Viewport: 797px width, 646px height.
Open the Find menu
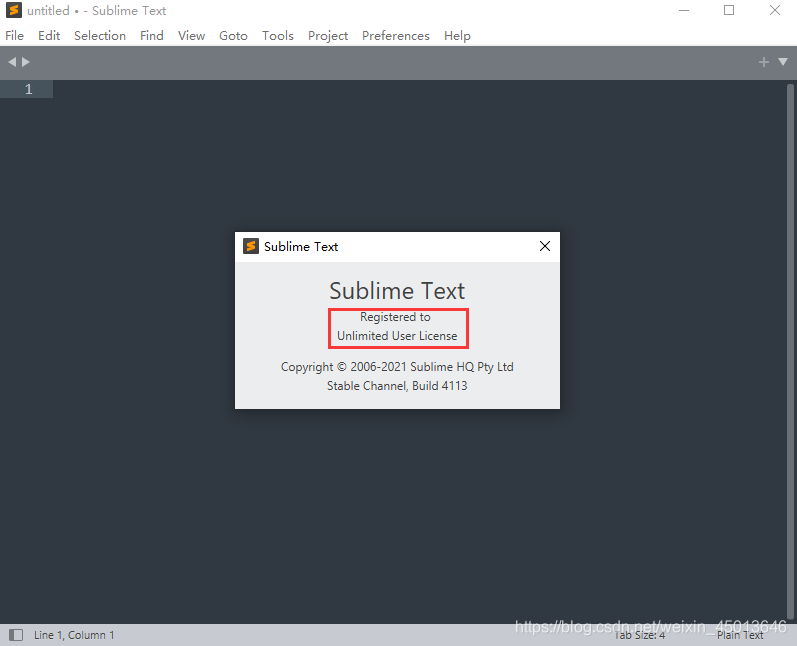(x=151, y=36)
